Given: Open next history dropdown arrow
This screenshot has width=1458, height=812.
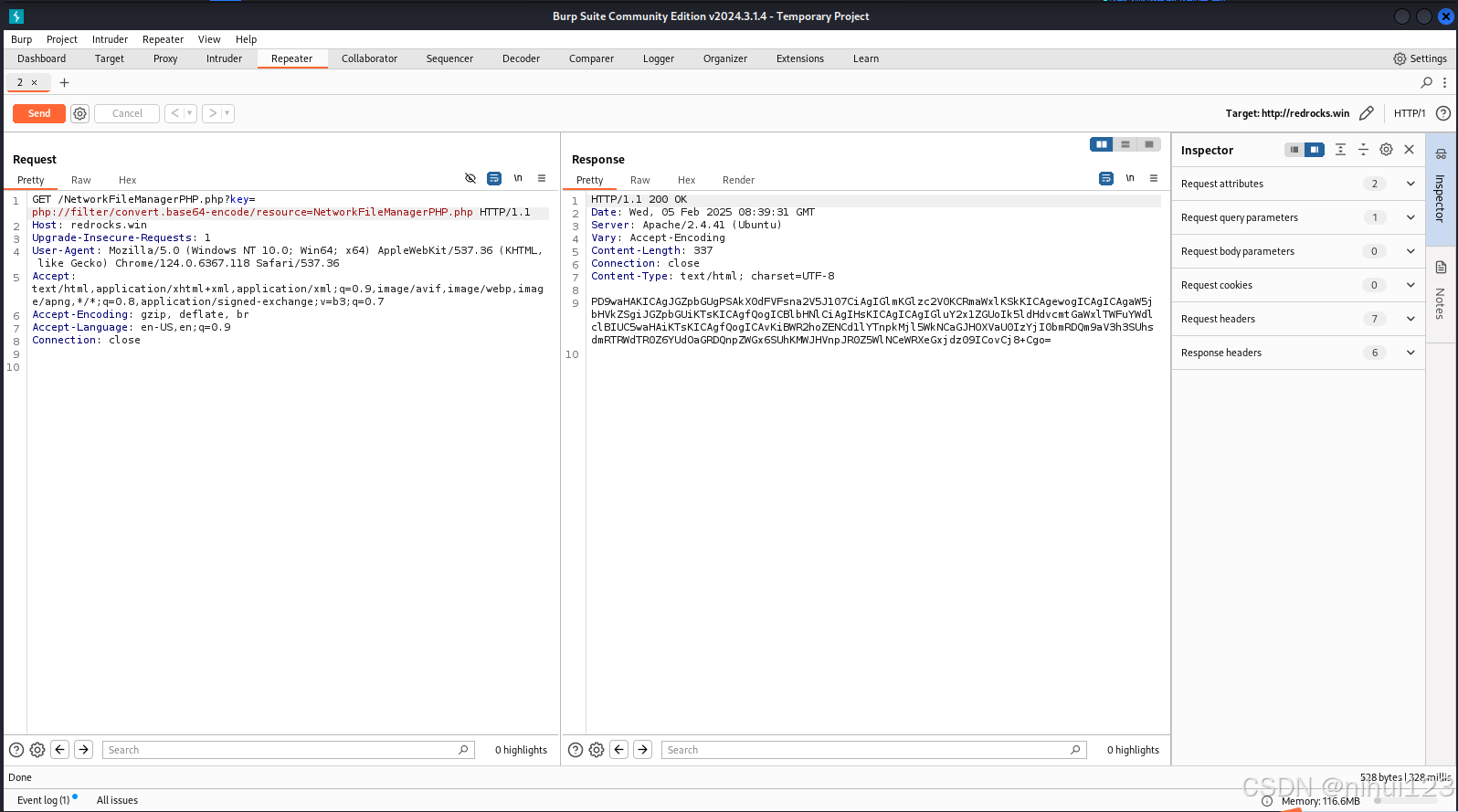Looking at the screenshot, I should tap(227, 113).
